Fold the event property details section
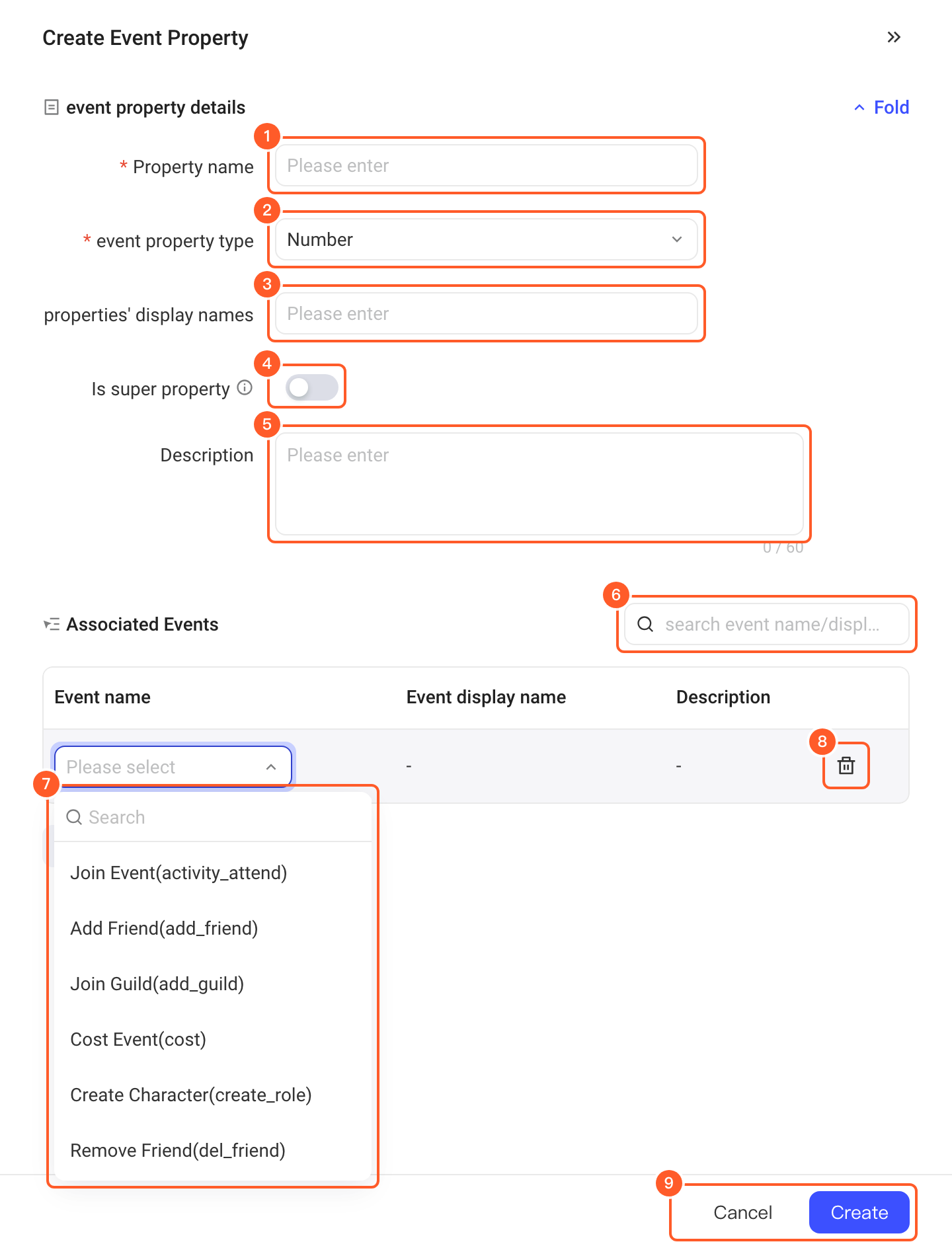The width and height of the screenshot is (952, 1248). (x=882, y=107)
